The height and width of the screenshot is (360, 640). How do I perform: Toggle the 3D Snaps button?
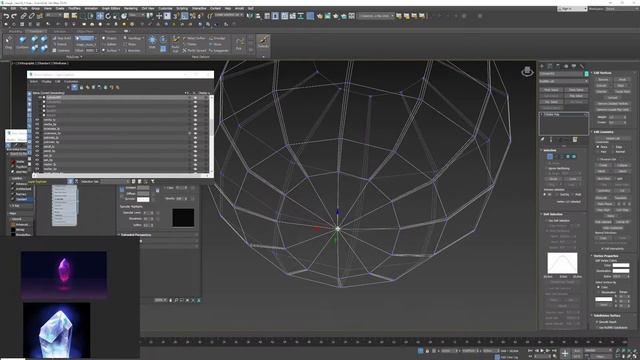click(176, 16)
